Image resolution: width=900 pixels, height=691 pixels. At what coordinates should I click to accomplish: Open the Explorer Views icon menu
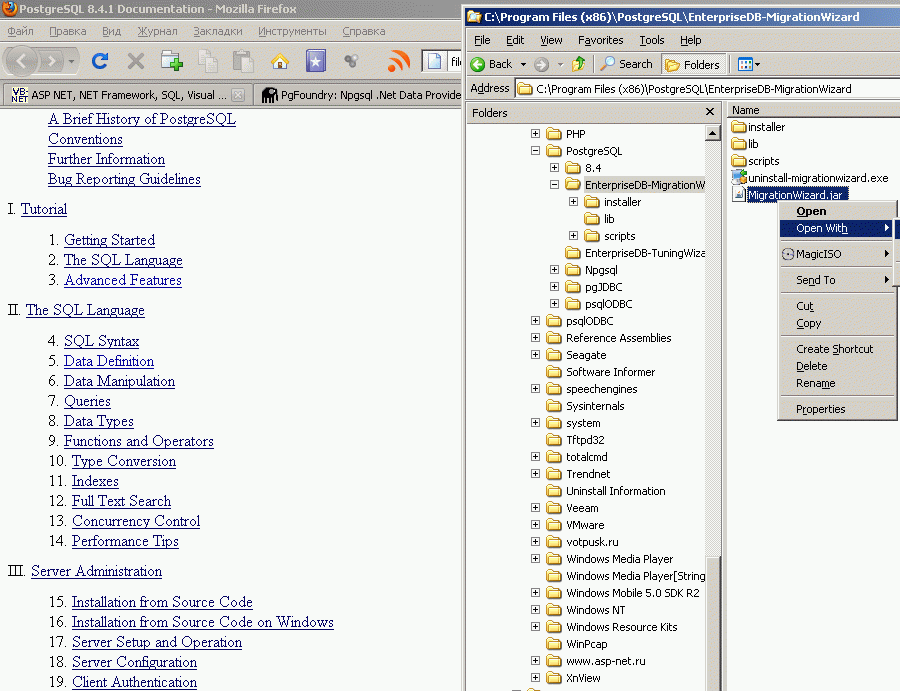[748, 64]
